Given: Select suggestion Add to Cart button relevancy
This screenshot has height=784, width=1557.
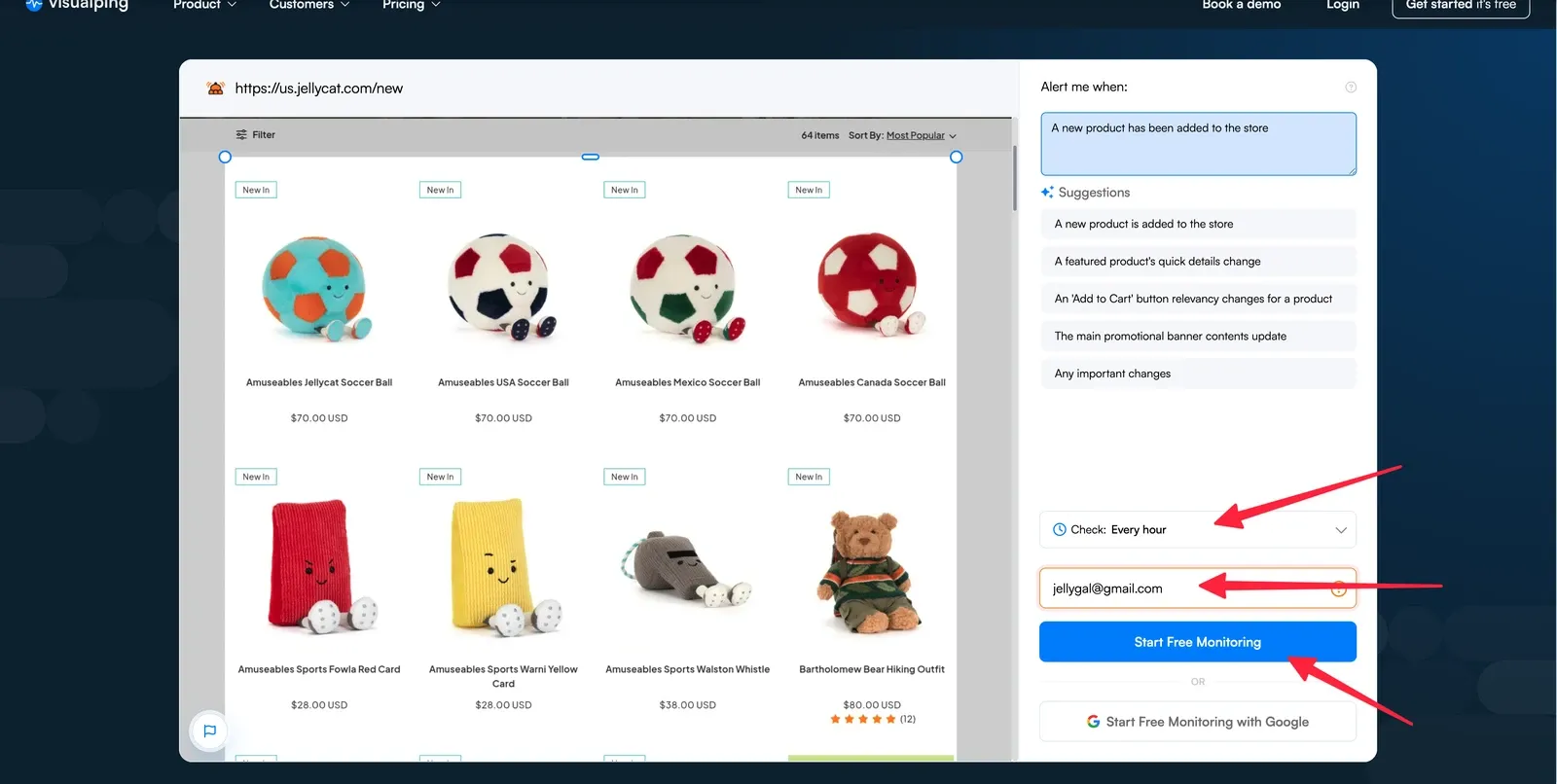Looking at the screenshot, I should click(x=1198, y=300).
